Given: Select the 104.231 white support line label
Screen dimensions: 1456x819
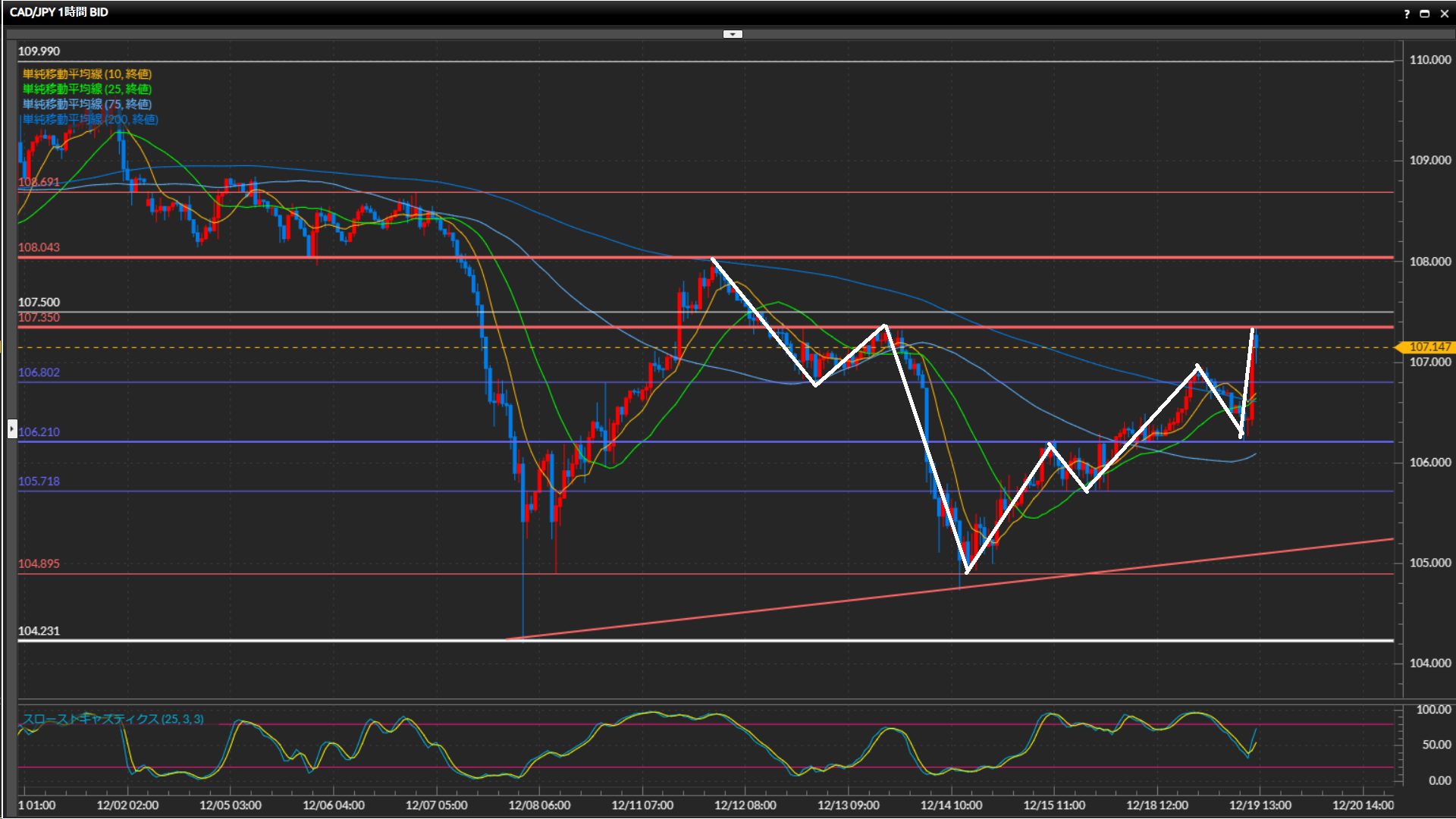Looking at the screenshot, I should [x=39, y=630].
